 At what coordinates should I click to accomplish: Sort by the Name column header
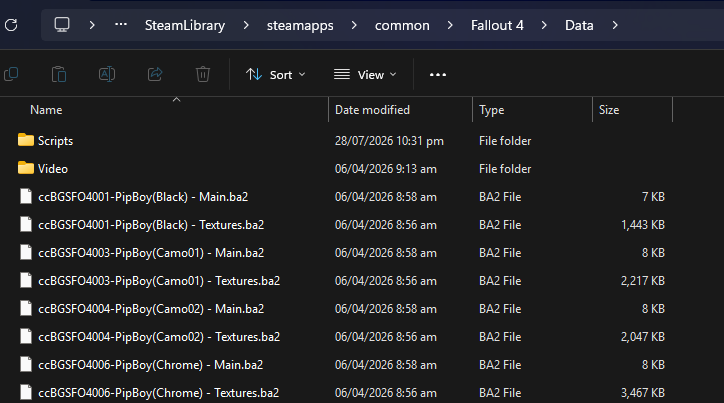(x=46, y=110)
